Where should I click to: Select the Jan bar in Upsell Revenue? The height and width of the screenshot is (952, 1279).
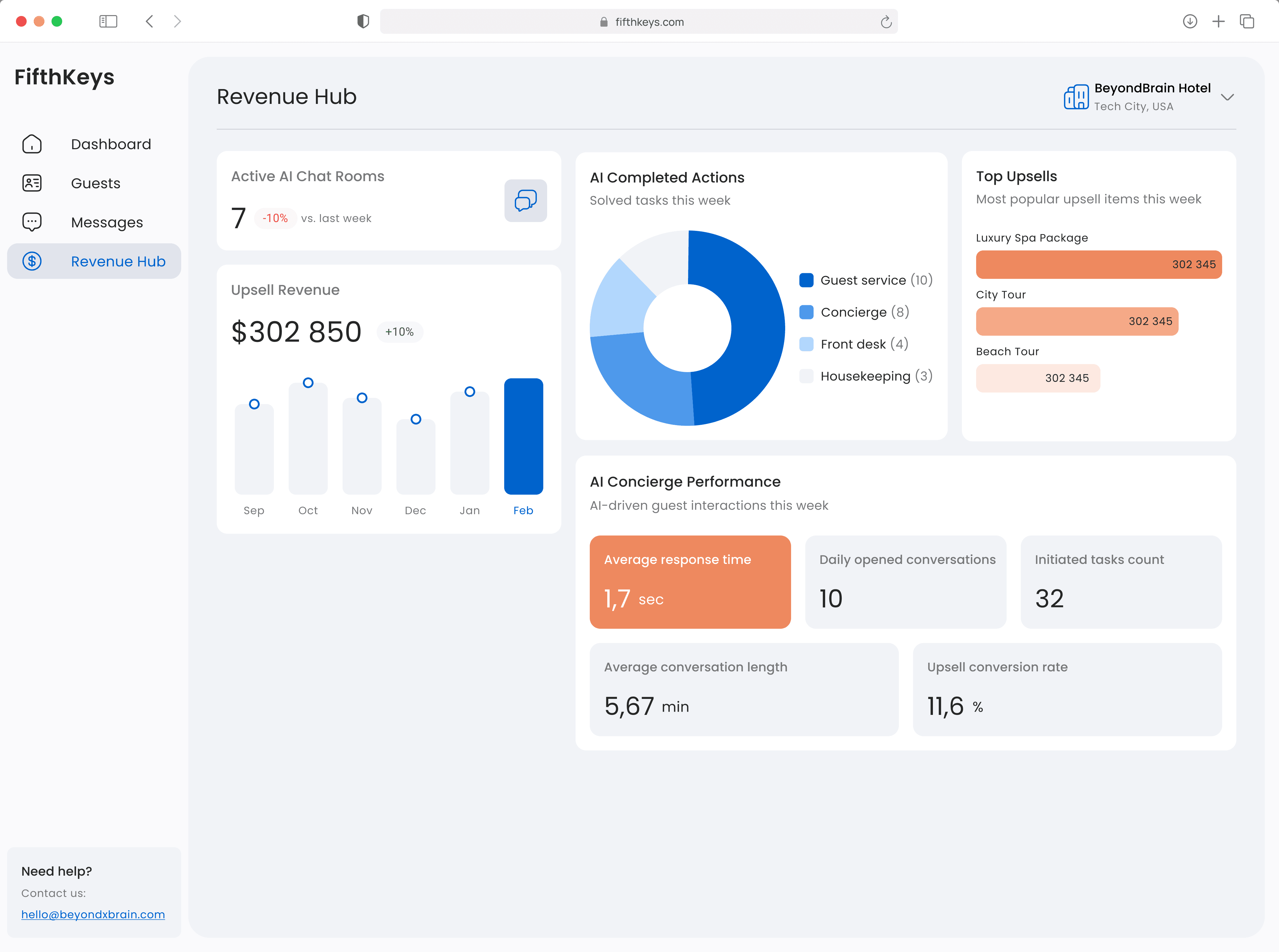470,443
